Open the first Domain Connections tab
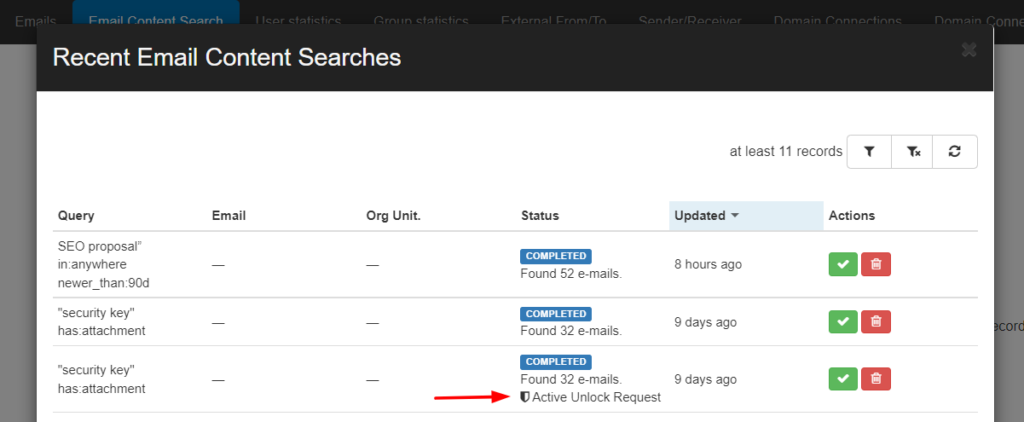This screenshot has width=1024, height=422. pyautogui.click(x=837, y=21)
